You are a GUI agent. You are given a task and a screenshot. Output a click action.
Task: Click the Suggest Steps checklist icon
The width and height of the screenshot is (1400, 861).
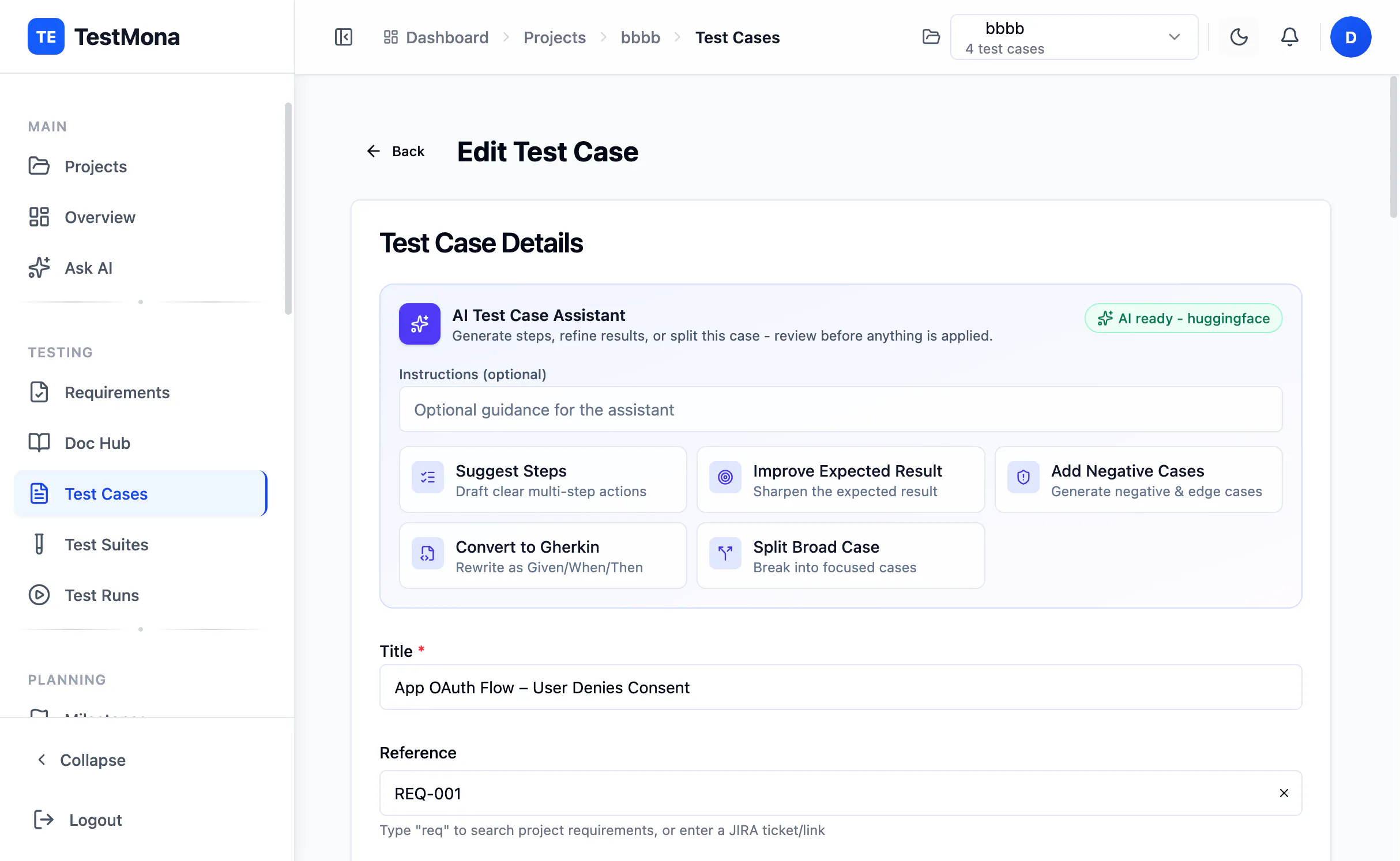428,477
